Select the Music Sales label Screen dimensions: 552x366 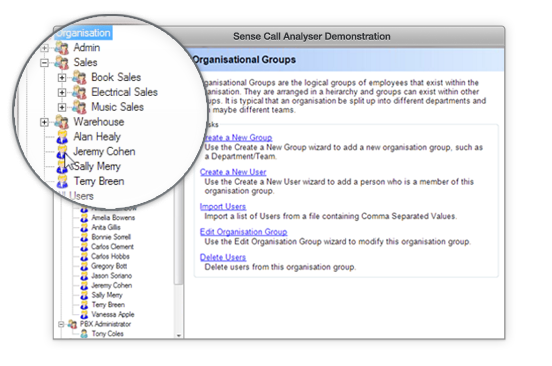[x=118, y=107]
